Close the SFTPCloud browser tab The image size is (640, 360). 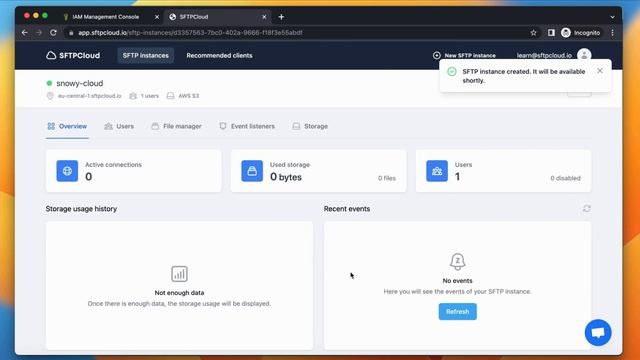264,17
